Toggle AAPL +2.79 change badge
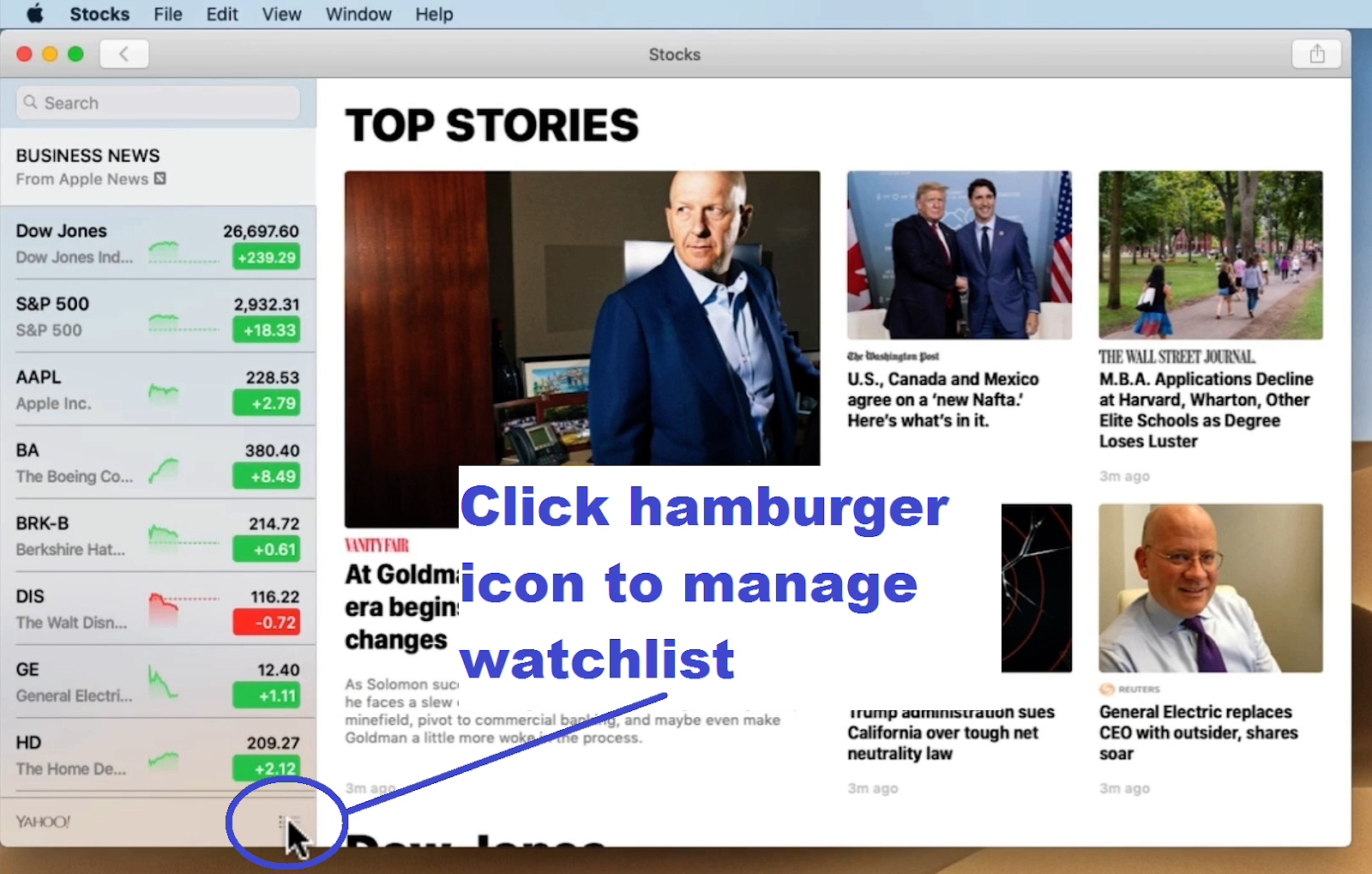Viewport: 1372px width, 874px height. pos(267,403)
